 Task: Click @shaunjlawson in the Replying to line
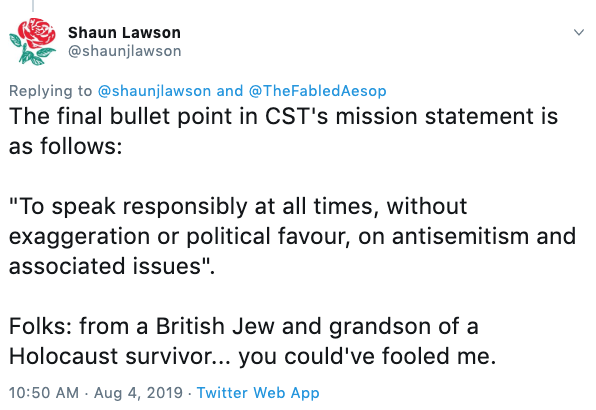tap(154, 91)
